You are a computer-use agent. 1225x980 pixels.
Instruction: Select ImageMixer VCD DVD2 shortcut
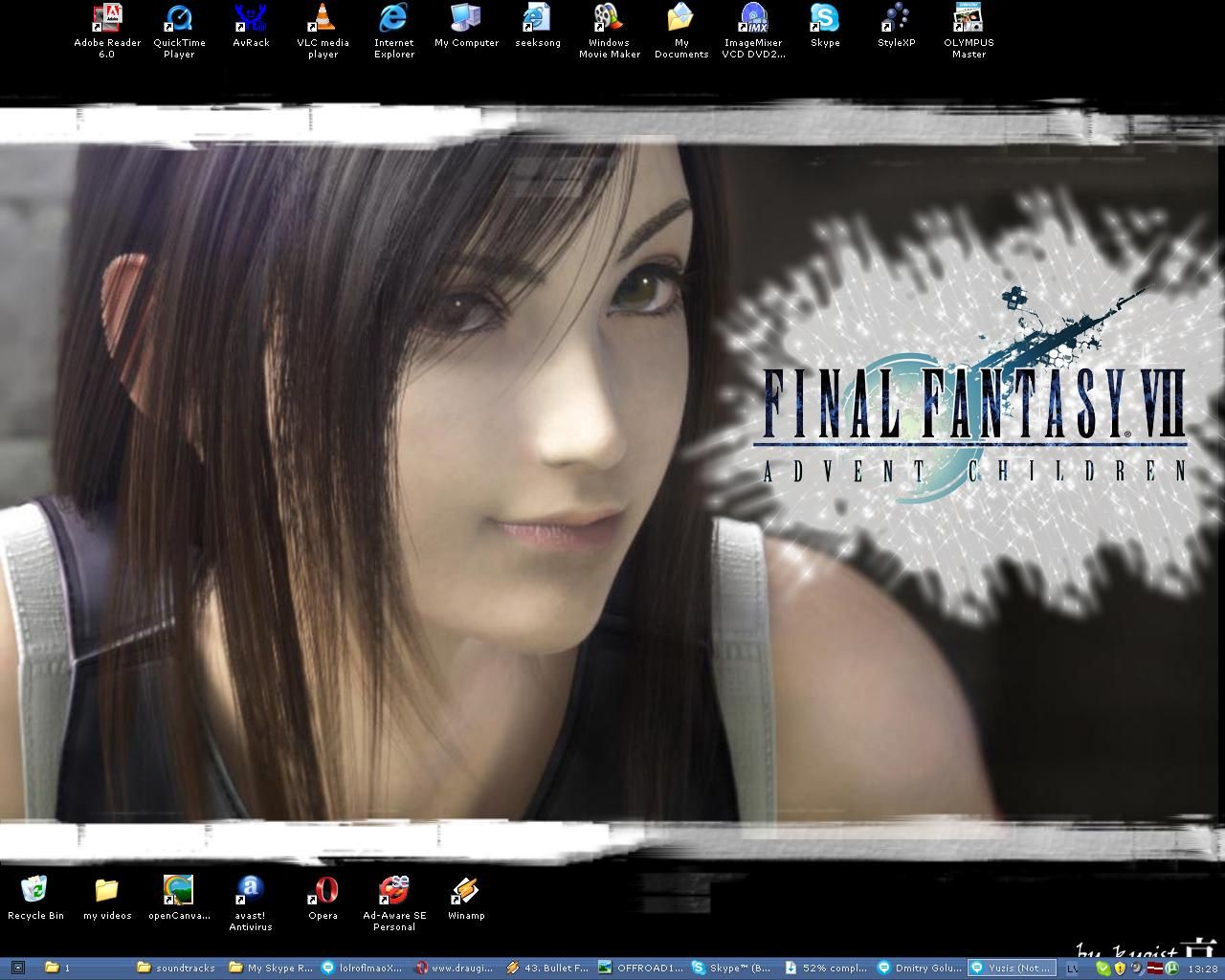click(753, 31)
